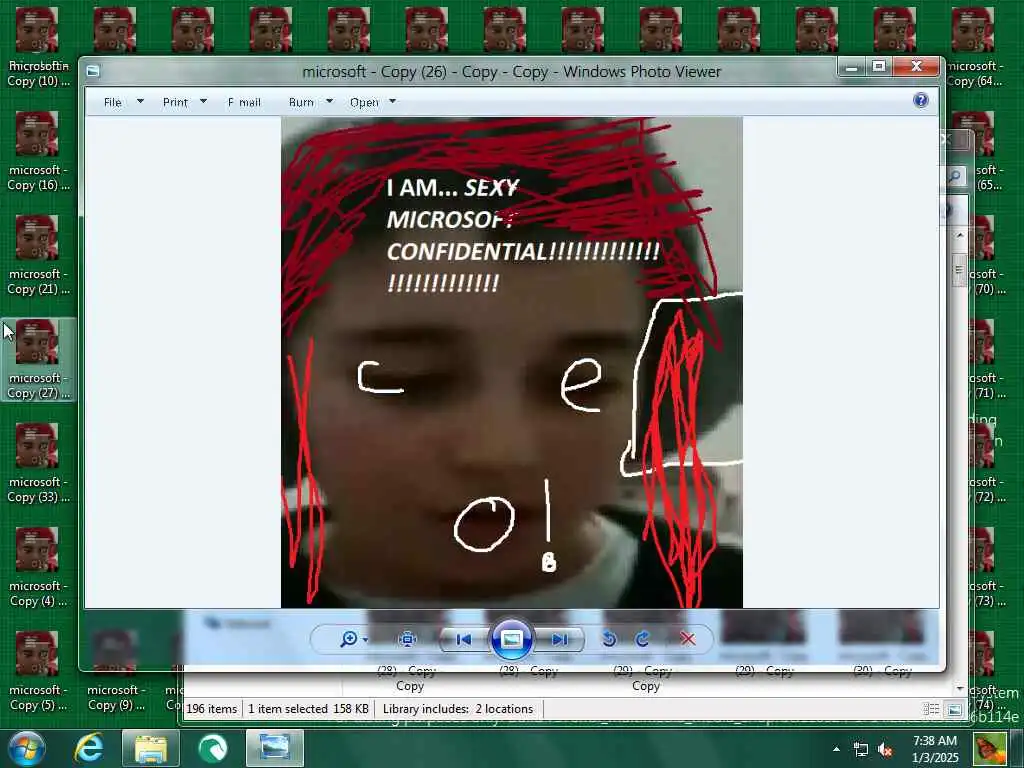
Task: Click the blue Help question mark icon
Action: [x=921, y=100]
